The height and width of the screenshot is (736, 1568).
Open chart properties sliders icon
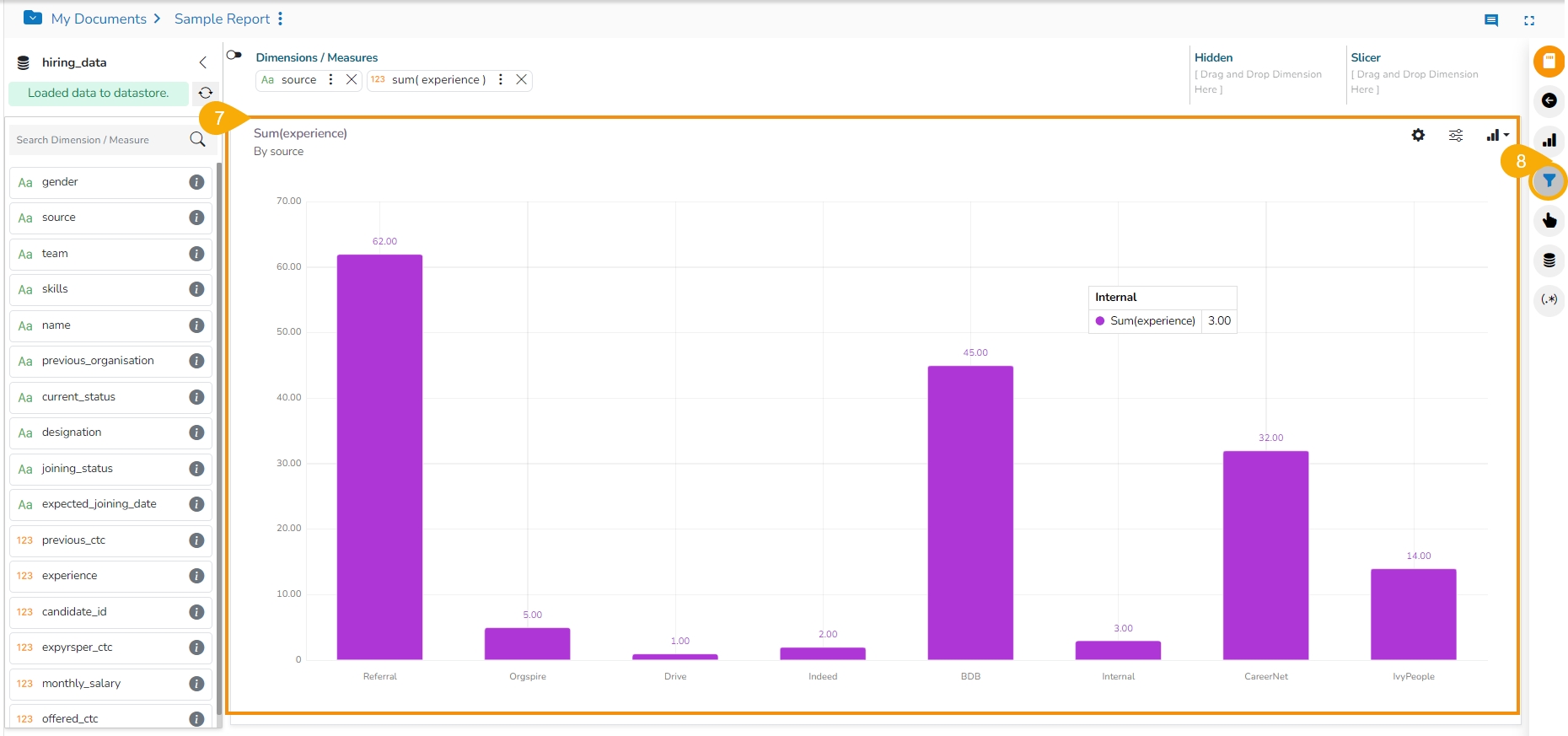point(1456,135)
